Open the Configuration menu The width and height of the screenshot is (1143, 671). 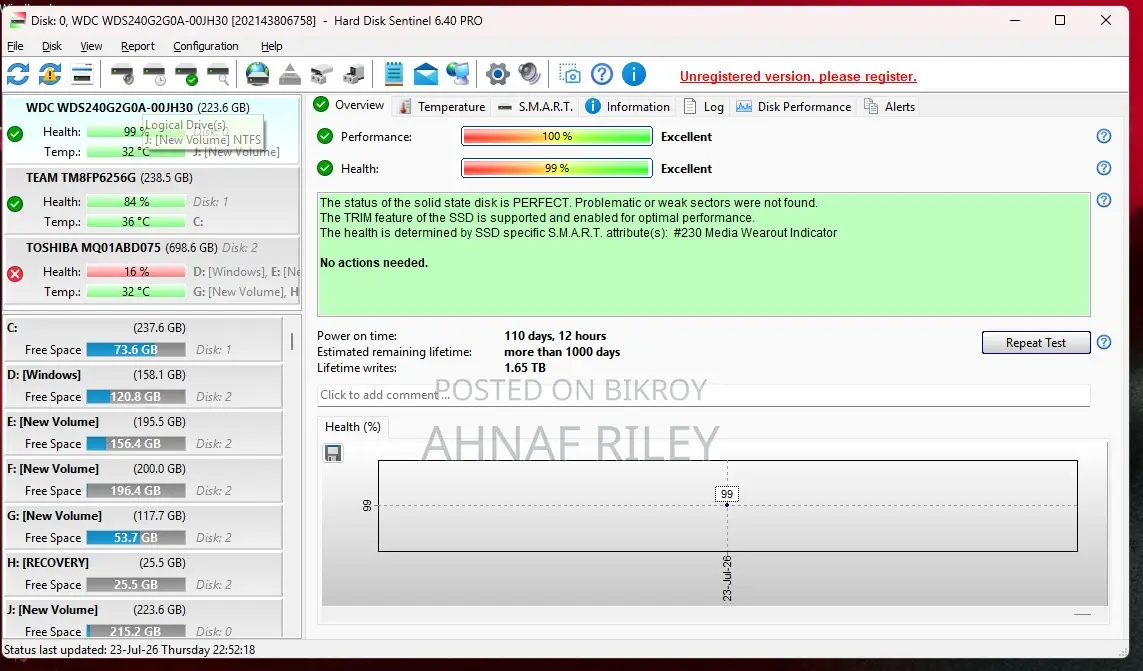coord(206,46)
